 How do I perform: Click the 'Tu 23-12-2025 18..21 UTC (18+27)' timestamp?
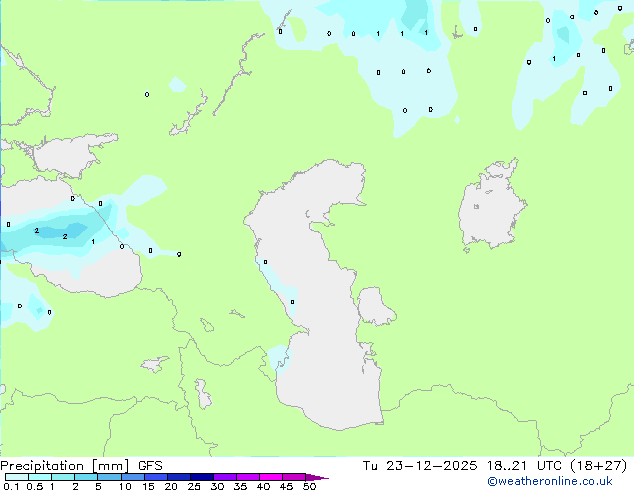(495, 466)
